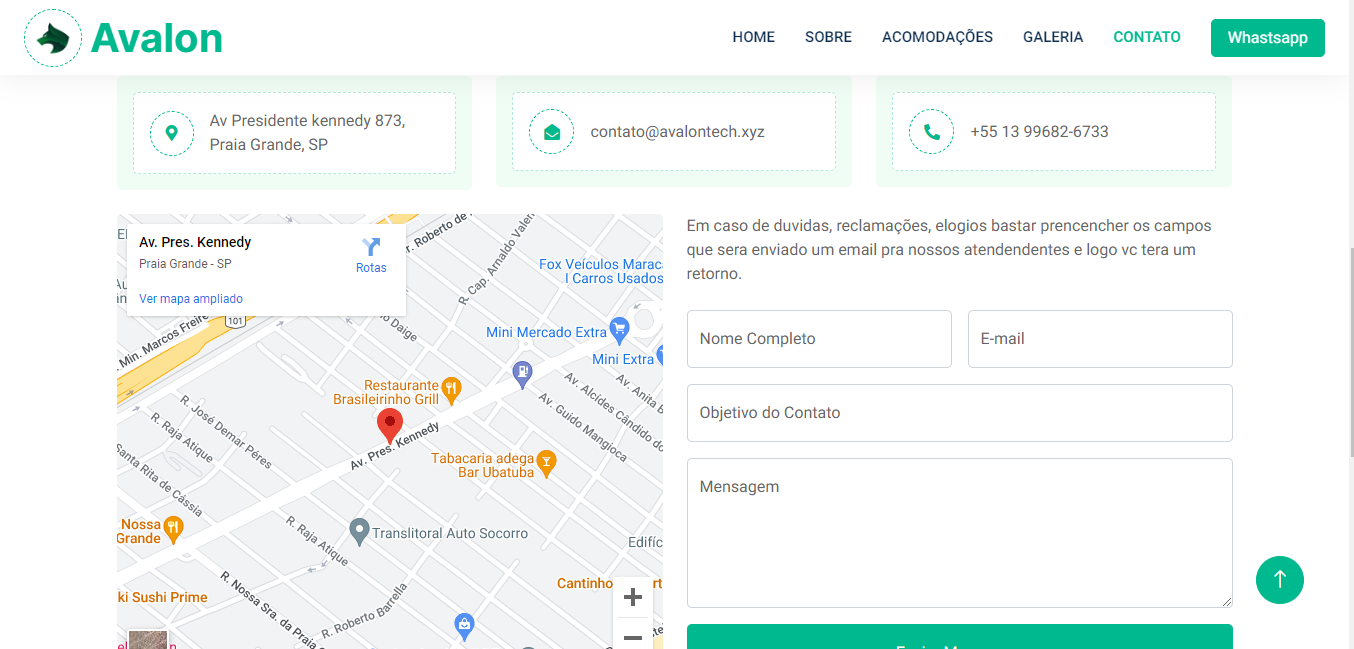Click into the Mensagem text area

point(959,532)
